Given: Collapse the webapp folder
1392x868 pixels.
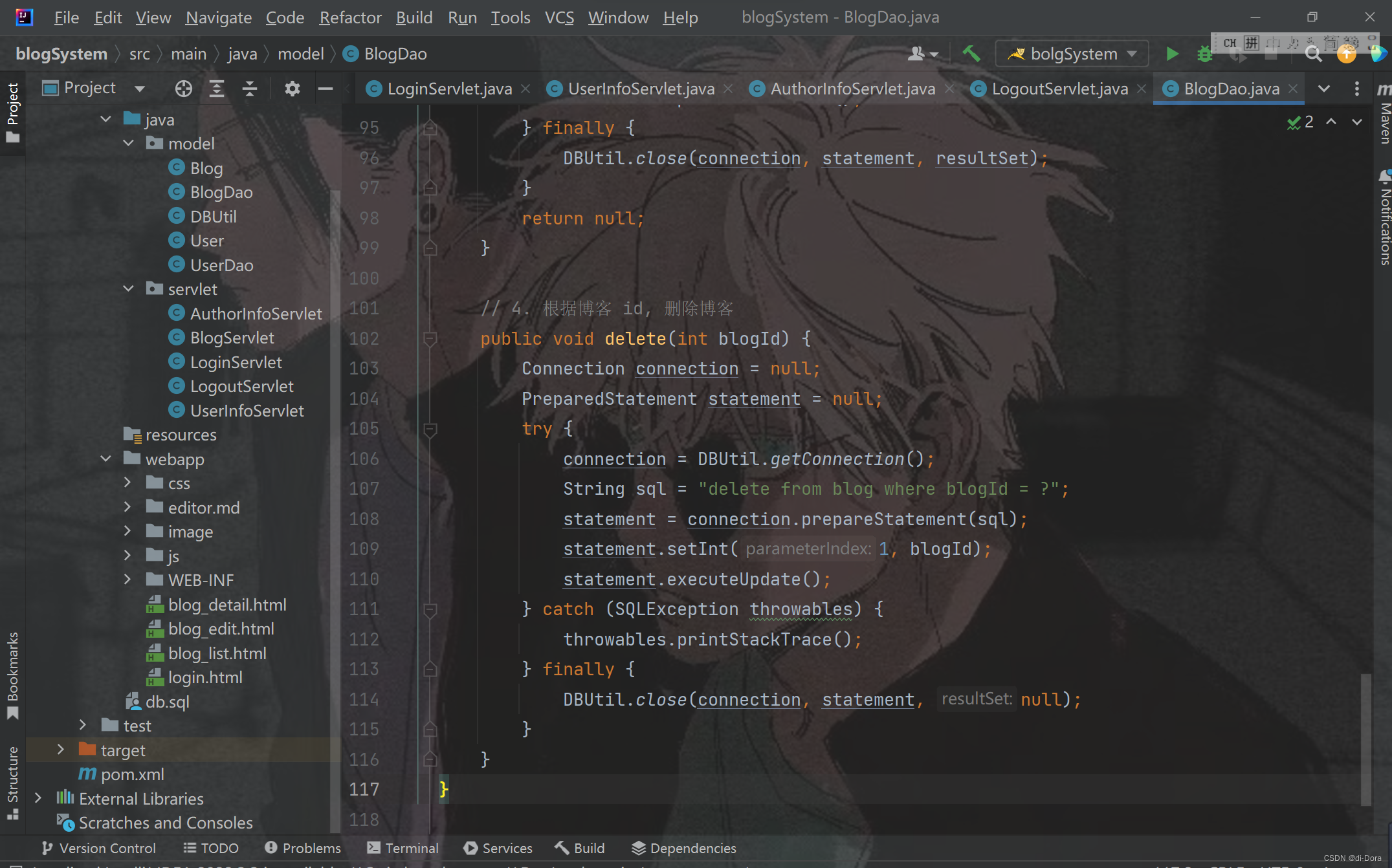Looking at the screenshot, I should click(x=105, y=459).
